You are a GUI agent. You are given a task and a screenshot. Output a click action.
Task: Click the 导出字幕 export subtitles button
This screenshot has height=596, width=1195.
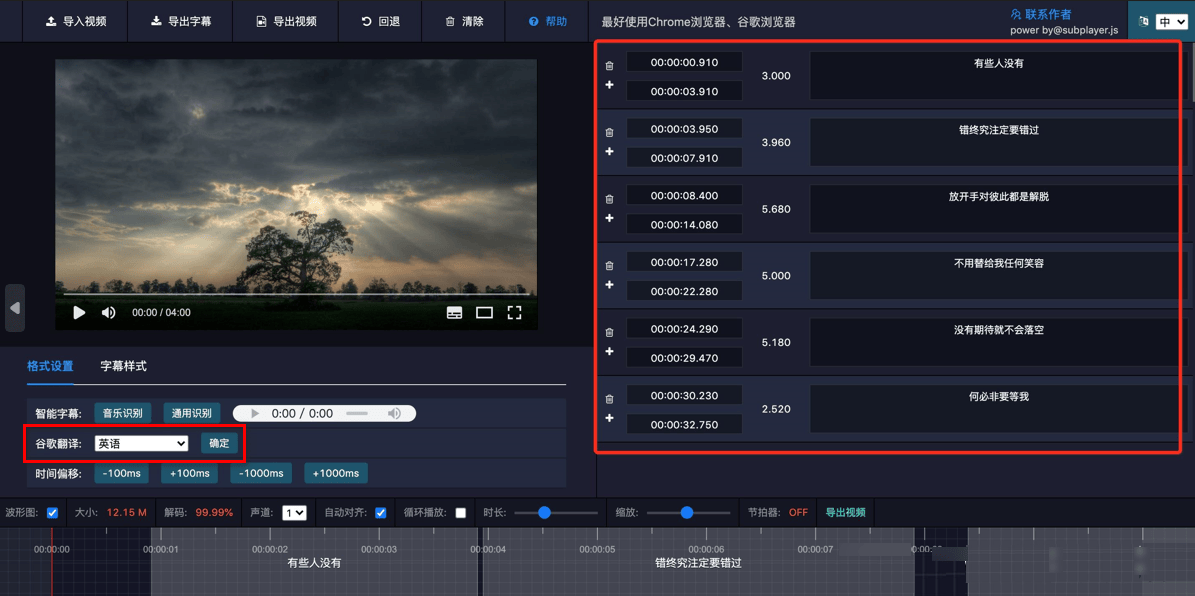(x=179, y=21)
